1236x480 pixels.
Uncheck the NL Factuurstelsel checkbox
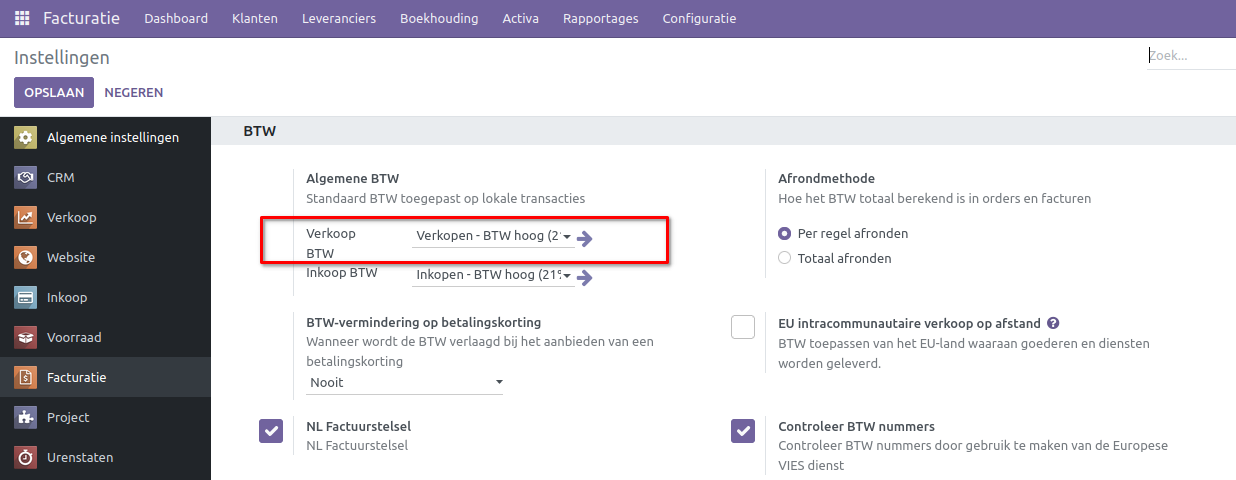point(271,430)
